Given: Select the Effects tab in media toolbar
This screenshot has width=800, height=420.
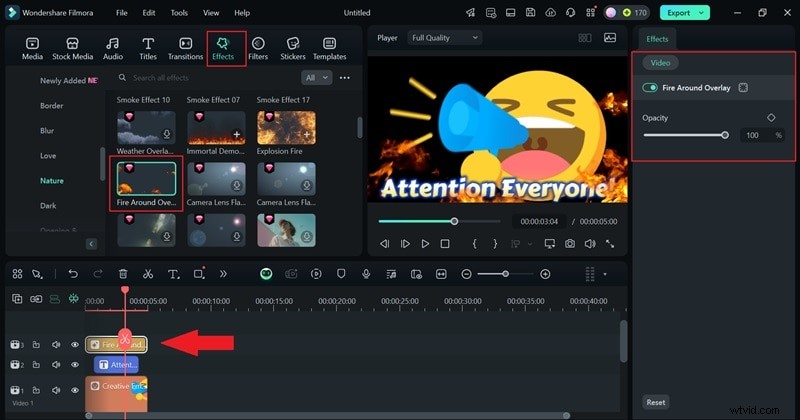Looking at the screenshot, I should pyautogui.click(x=223, y=49).
